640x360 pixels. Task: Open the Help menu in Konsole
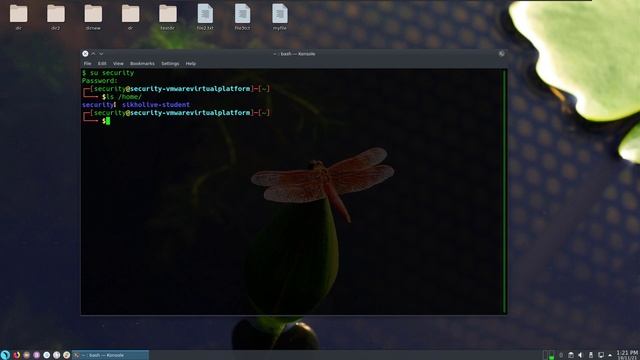(x=191, y=64)
